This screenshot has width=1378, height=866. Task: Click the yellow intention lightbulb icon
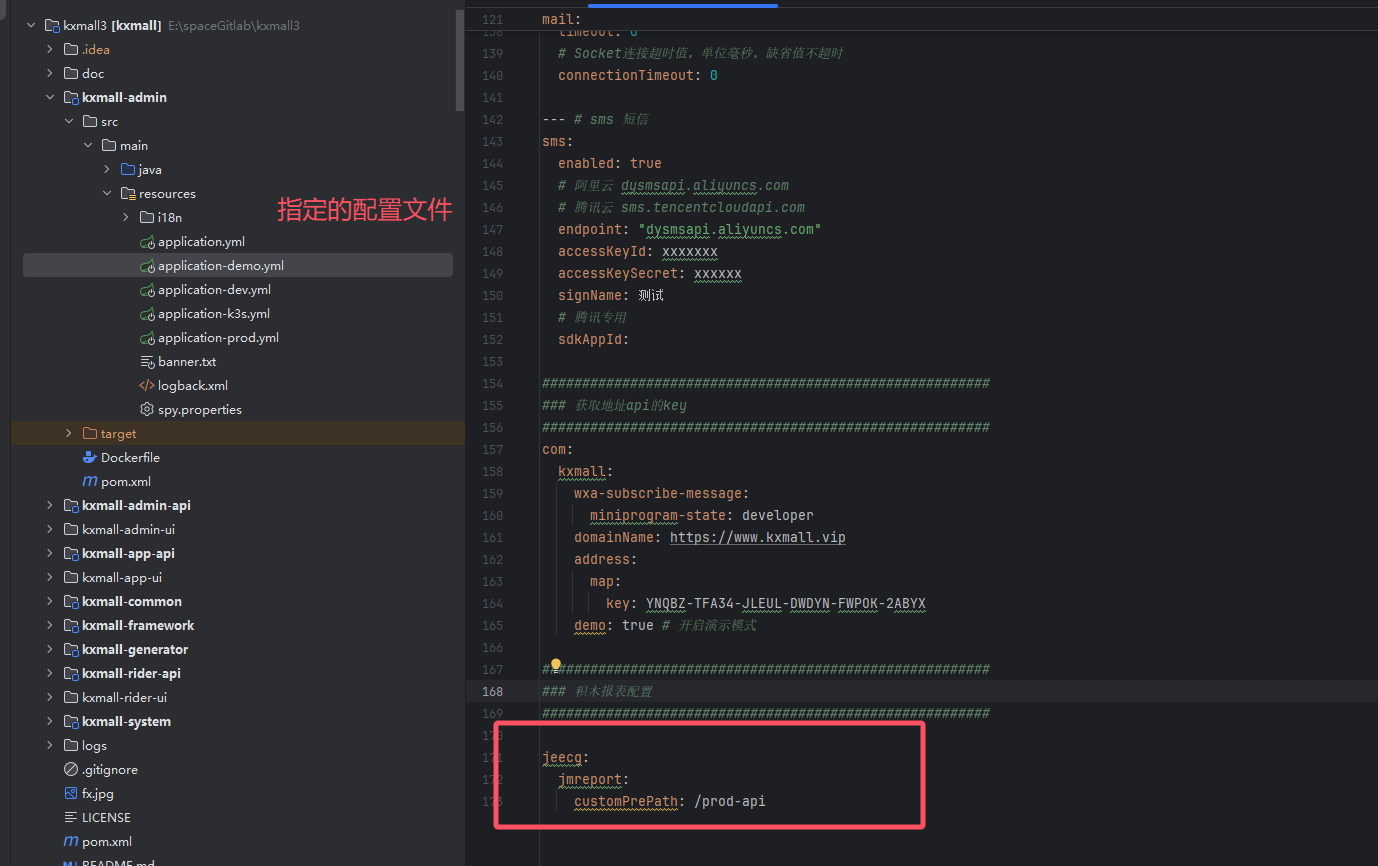[556, 665]
